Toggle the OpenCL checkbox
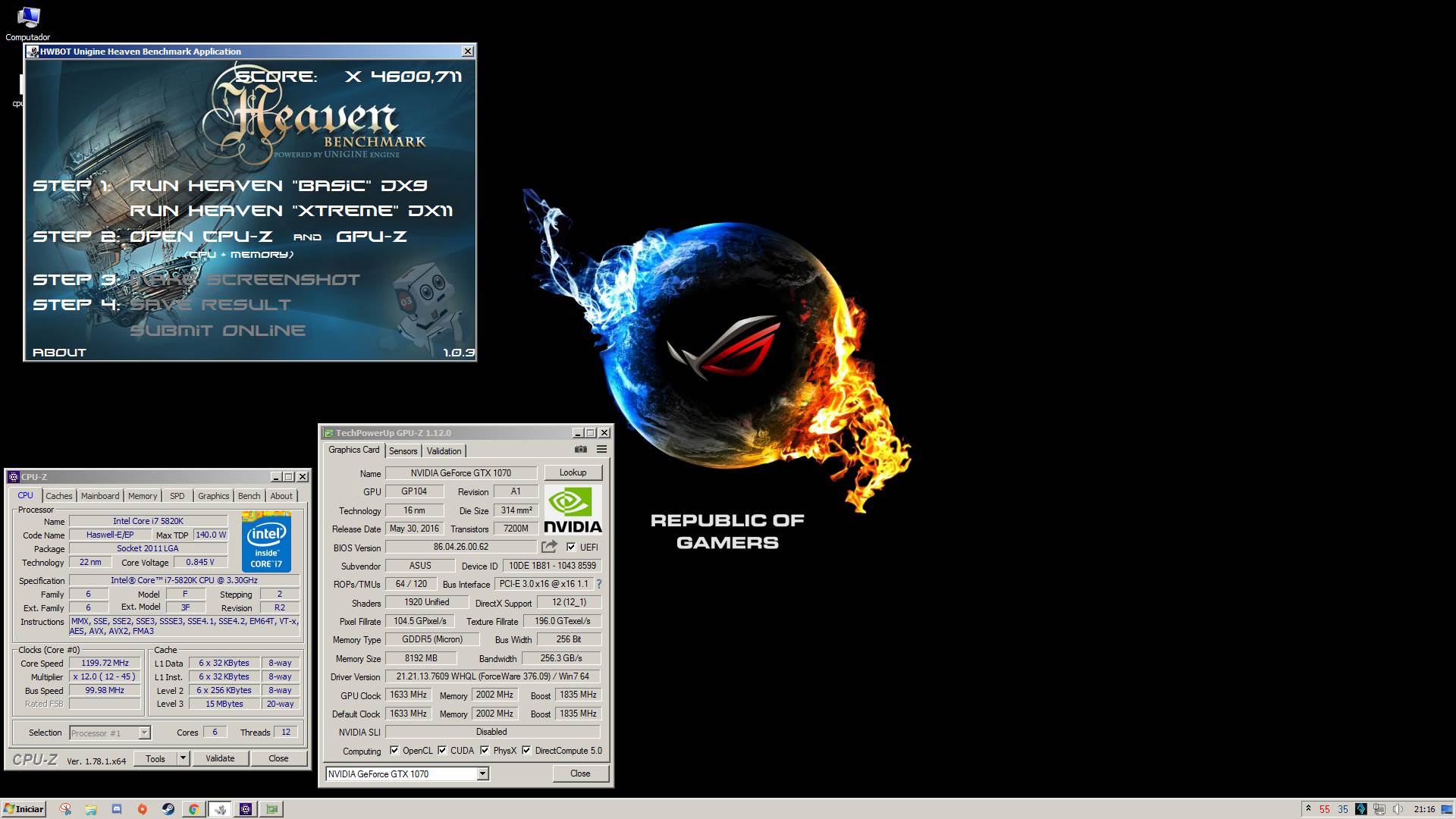The image size is (1456, 819). pyautogui.click(x=394, y=751)
